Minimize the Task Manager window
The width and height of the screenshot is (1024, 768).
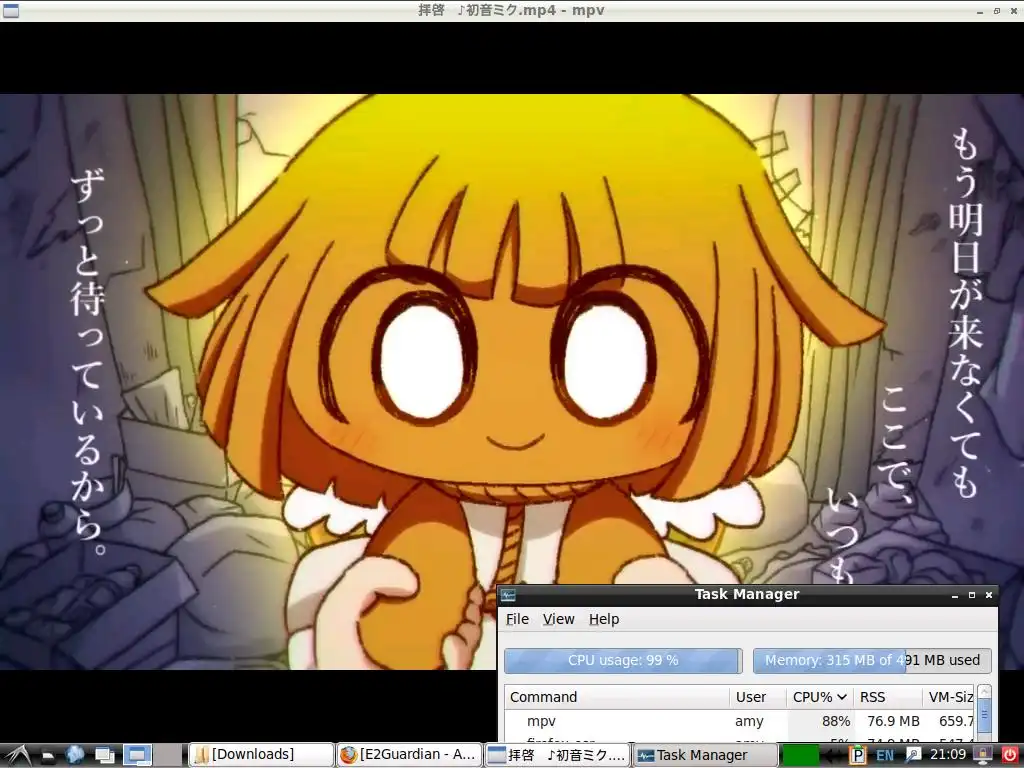point(955,595)
